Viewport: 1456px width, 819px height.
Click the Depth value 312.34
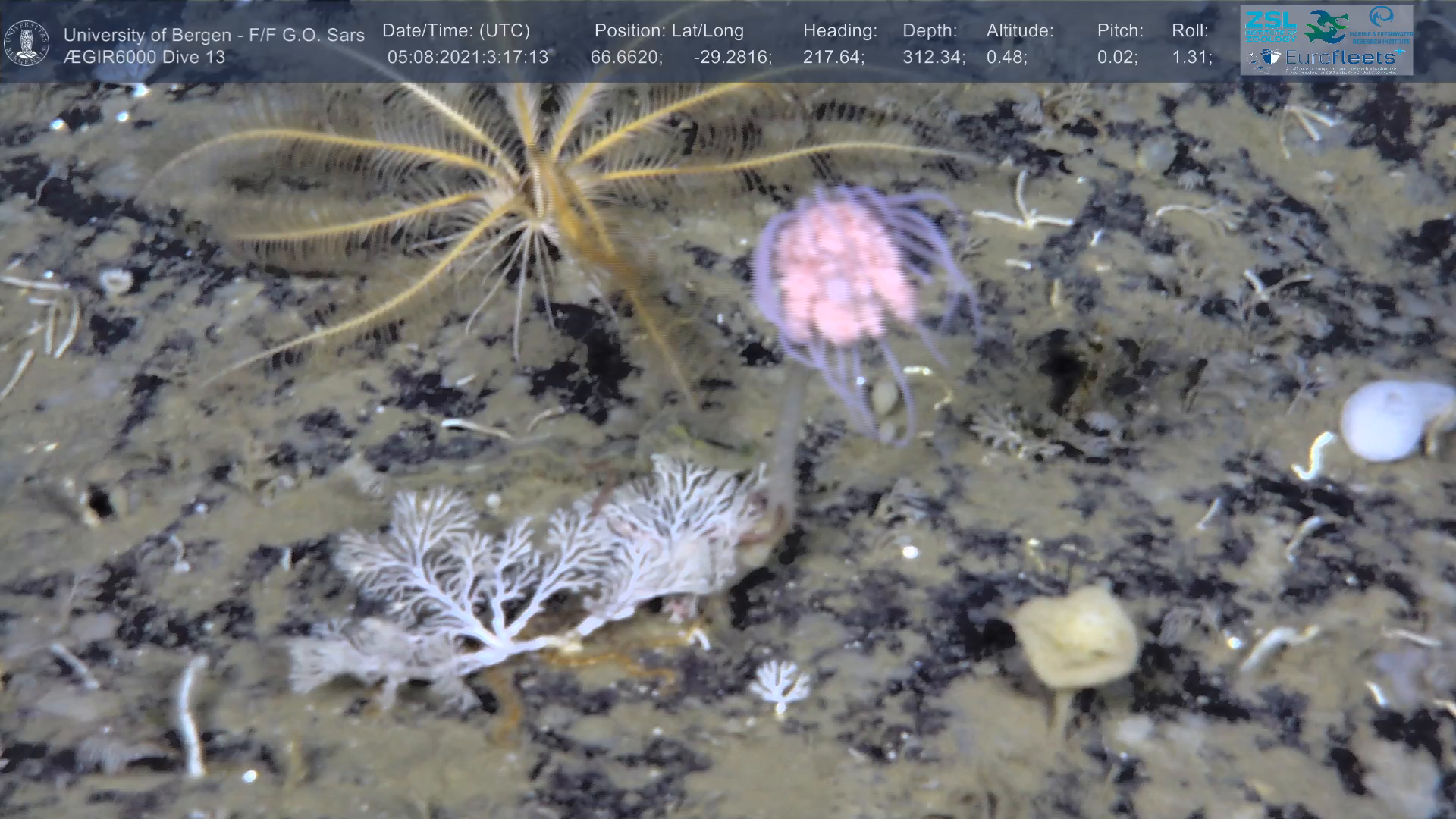933,58
